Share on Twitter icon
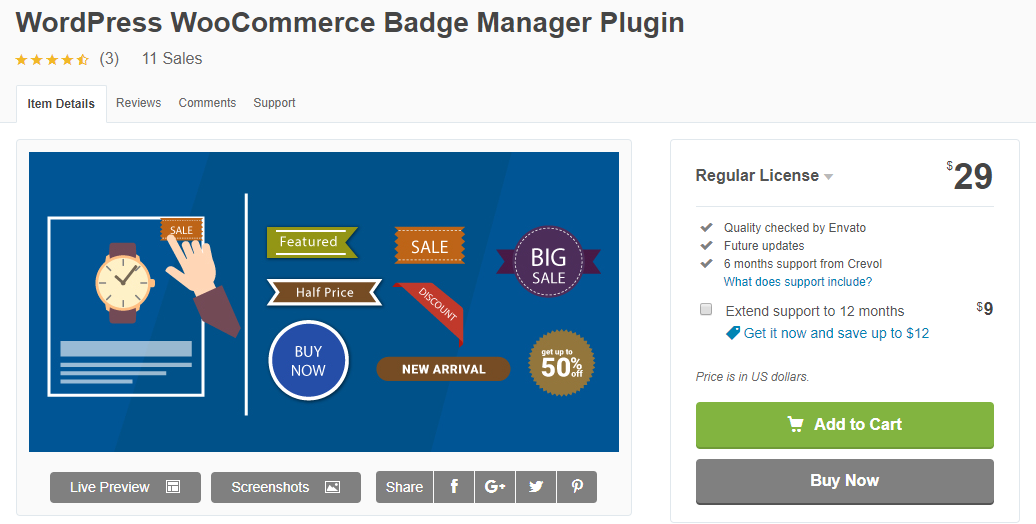The image size is (1036, 524). click(536, 487)
